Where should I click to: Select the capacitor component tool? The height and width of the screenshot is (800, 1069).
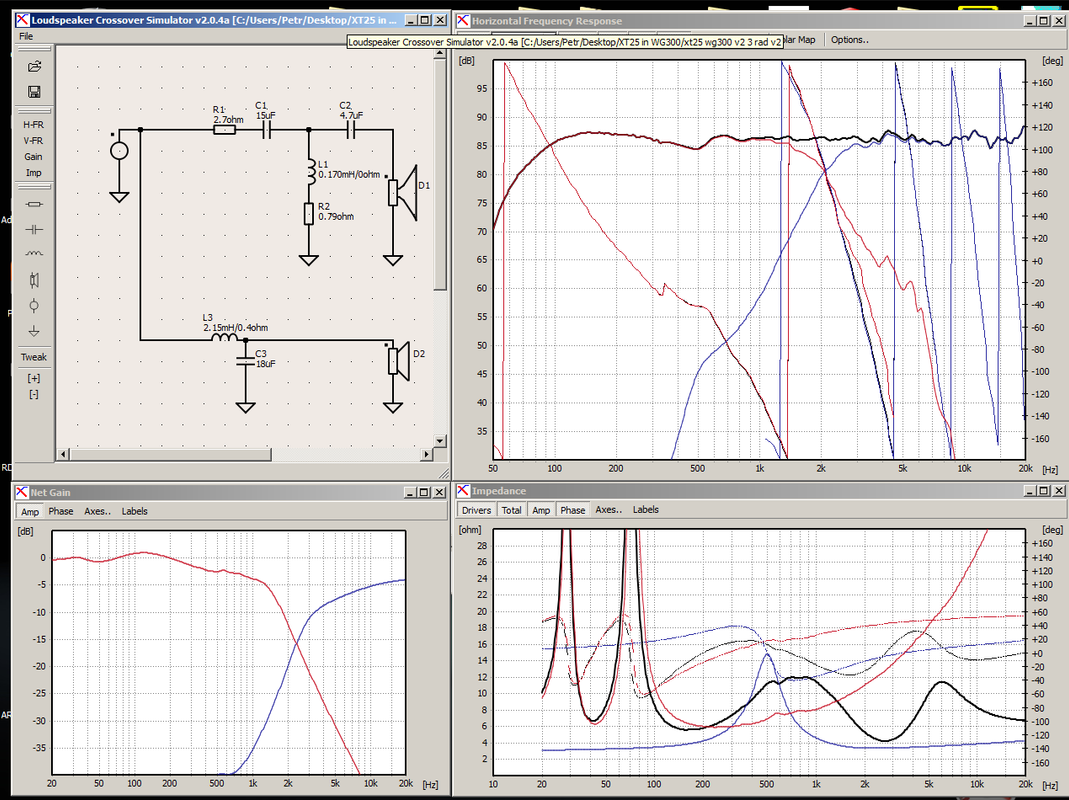click(x=33, y=229)
